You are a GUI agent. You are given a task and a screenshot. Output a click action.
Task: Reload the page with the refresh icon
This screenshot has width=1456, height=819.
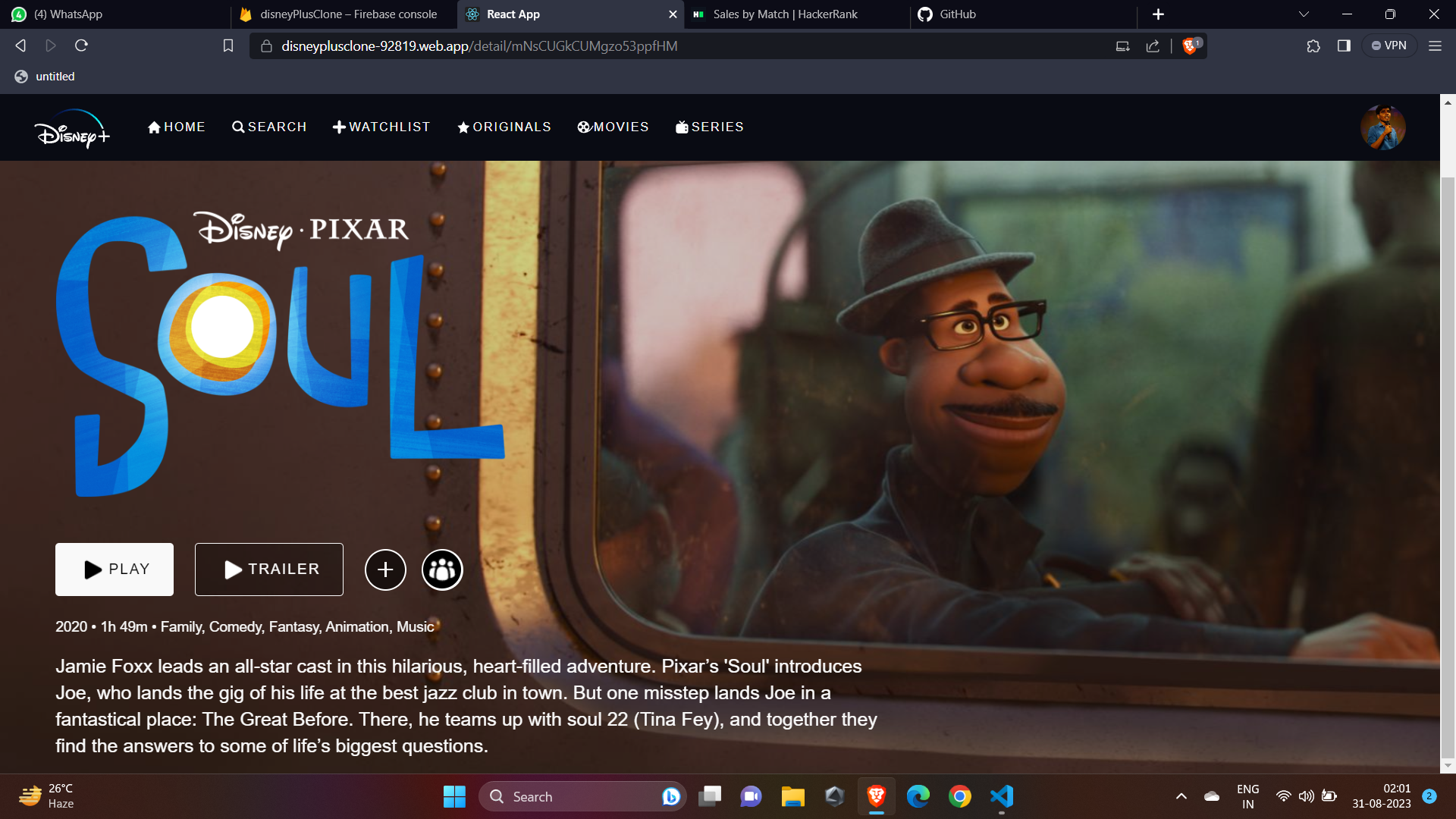click(82, 45)
